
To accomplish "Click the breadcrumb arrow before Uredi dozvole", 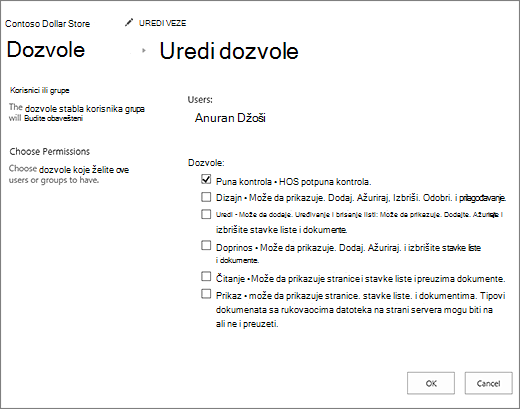I will click(x=144, y=51).
